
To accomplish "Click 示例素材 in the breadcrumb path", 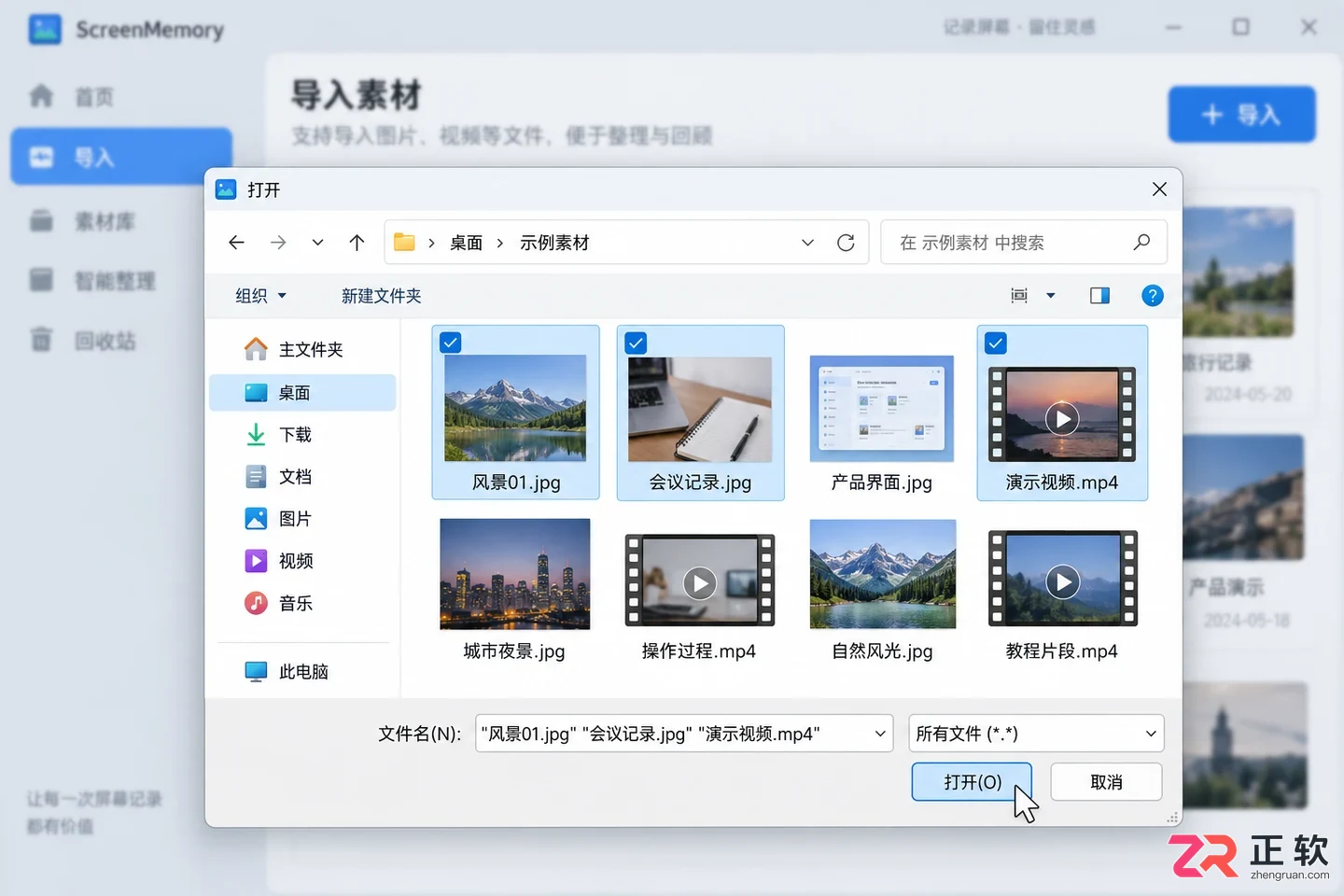I will point(554,243).
